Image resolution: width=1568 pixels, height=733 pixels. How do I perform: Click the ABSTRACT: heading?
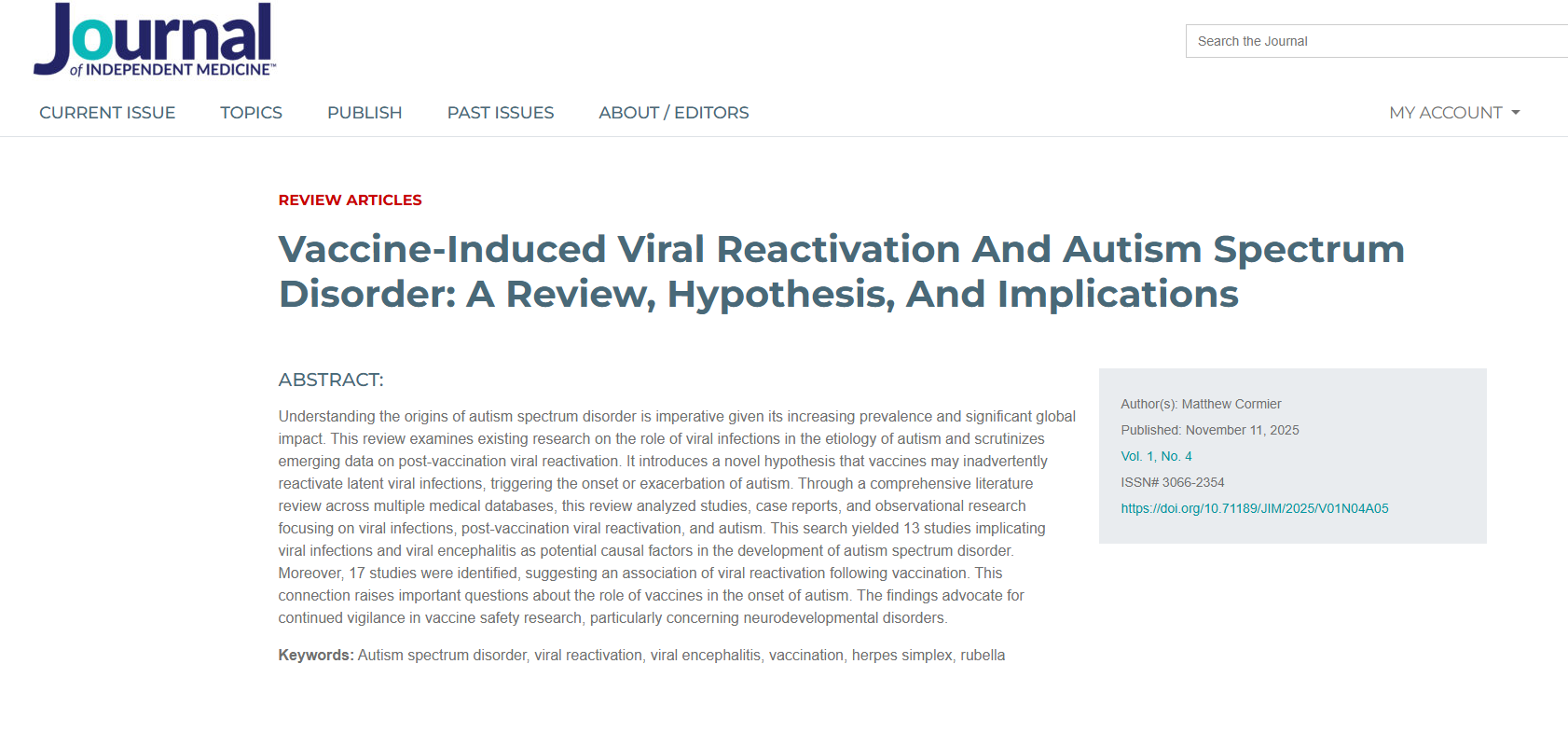[x=331, y=380]
